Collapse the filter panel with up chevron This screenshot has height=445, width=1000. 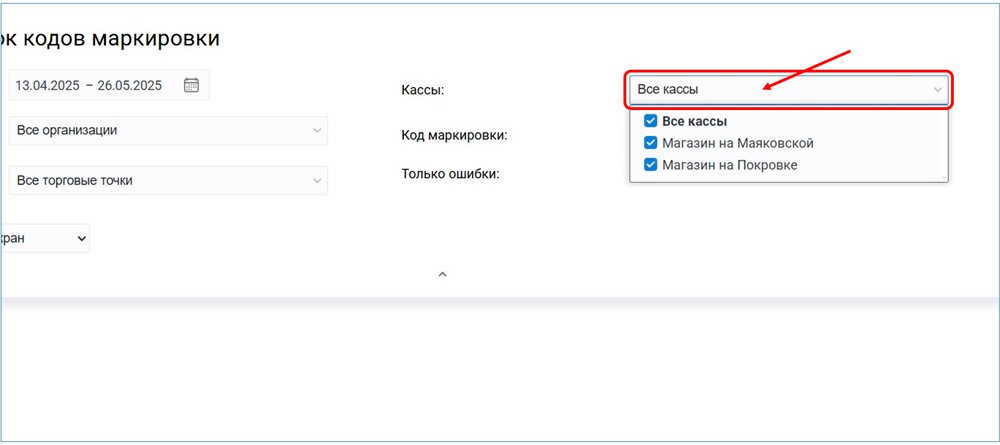pyautogui.click(x=442, y=273)
